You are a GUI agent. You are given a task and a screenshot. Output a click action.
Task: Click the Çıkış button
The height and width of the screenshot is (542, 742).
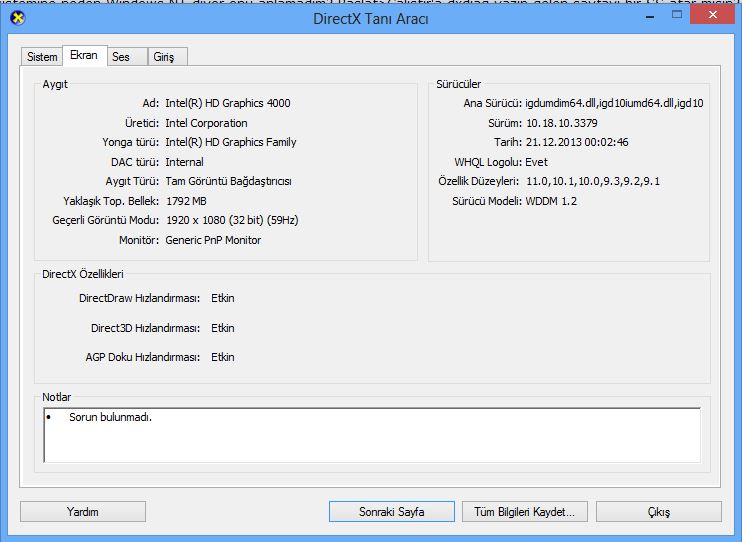click(x=659, y=512)
